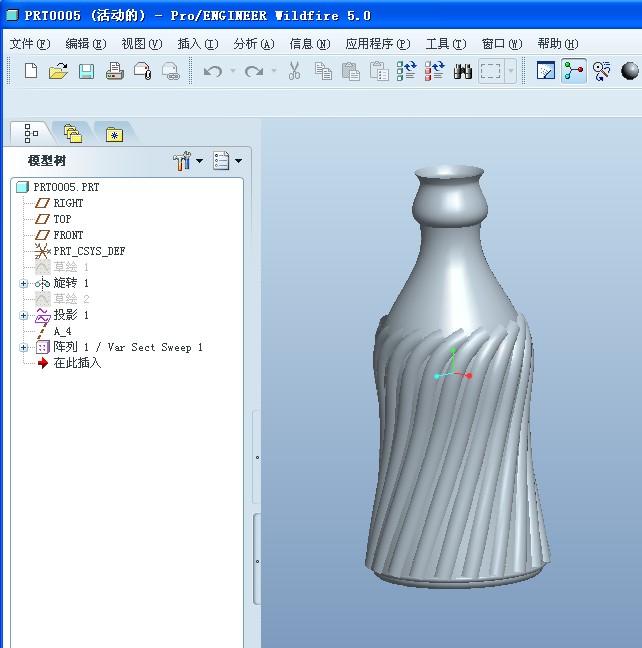Redo the last undone operation

click(254, 71)
